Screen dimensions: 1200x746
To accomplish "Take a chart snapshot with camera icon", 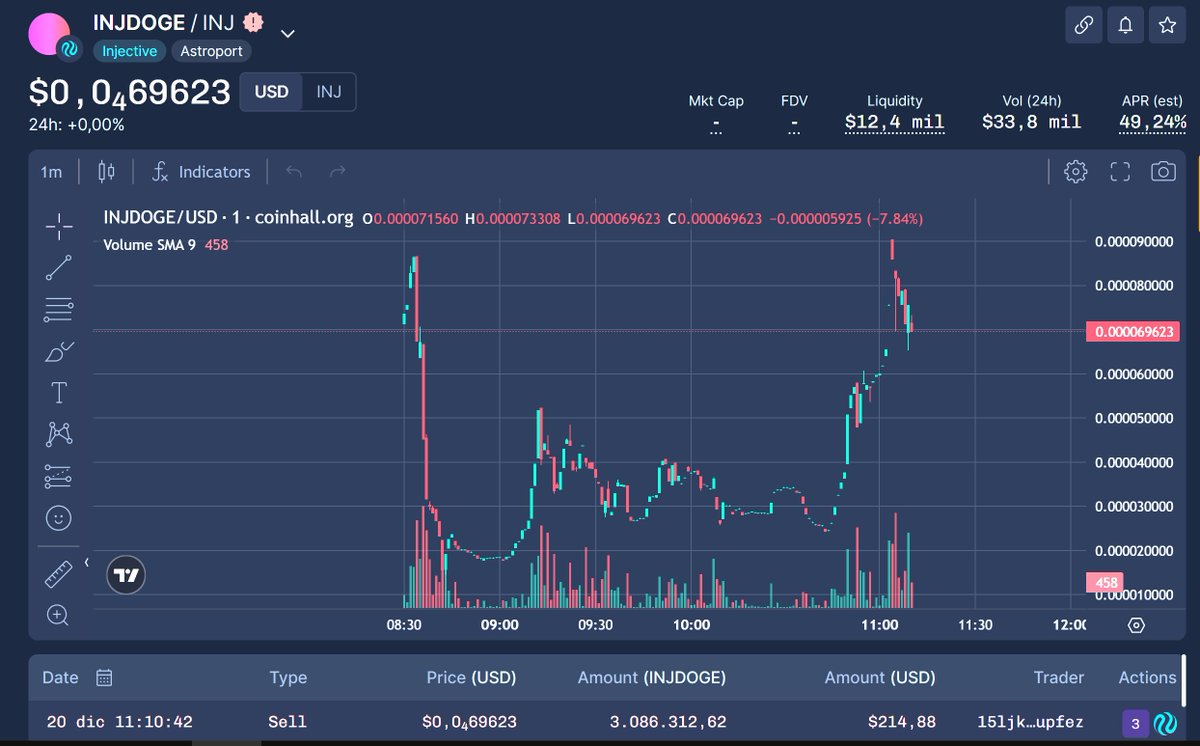I will coord(1163,172).
